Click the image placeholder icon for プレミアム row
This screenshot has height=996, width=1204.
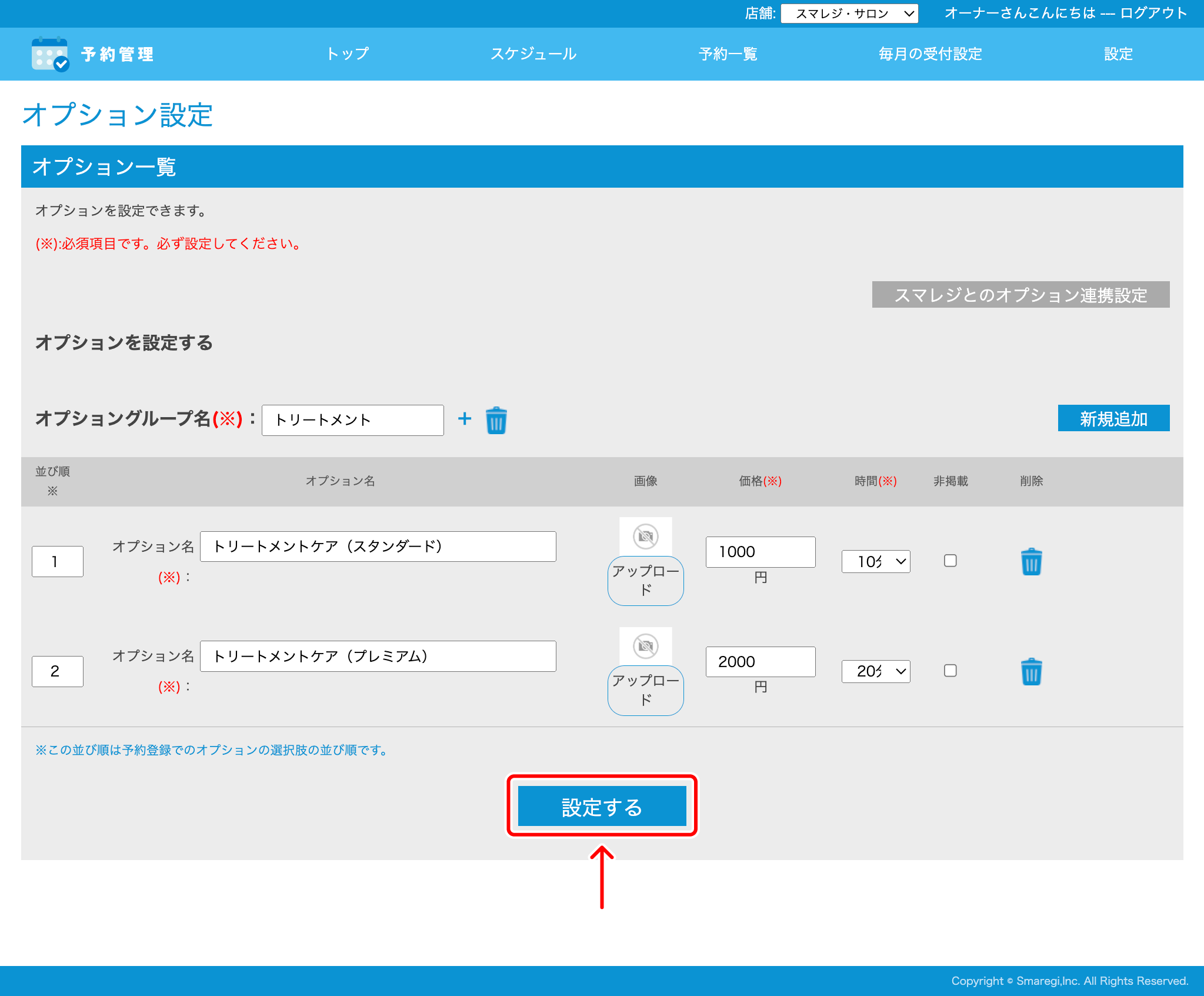tap(645, 645)
